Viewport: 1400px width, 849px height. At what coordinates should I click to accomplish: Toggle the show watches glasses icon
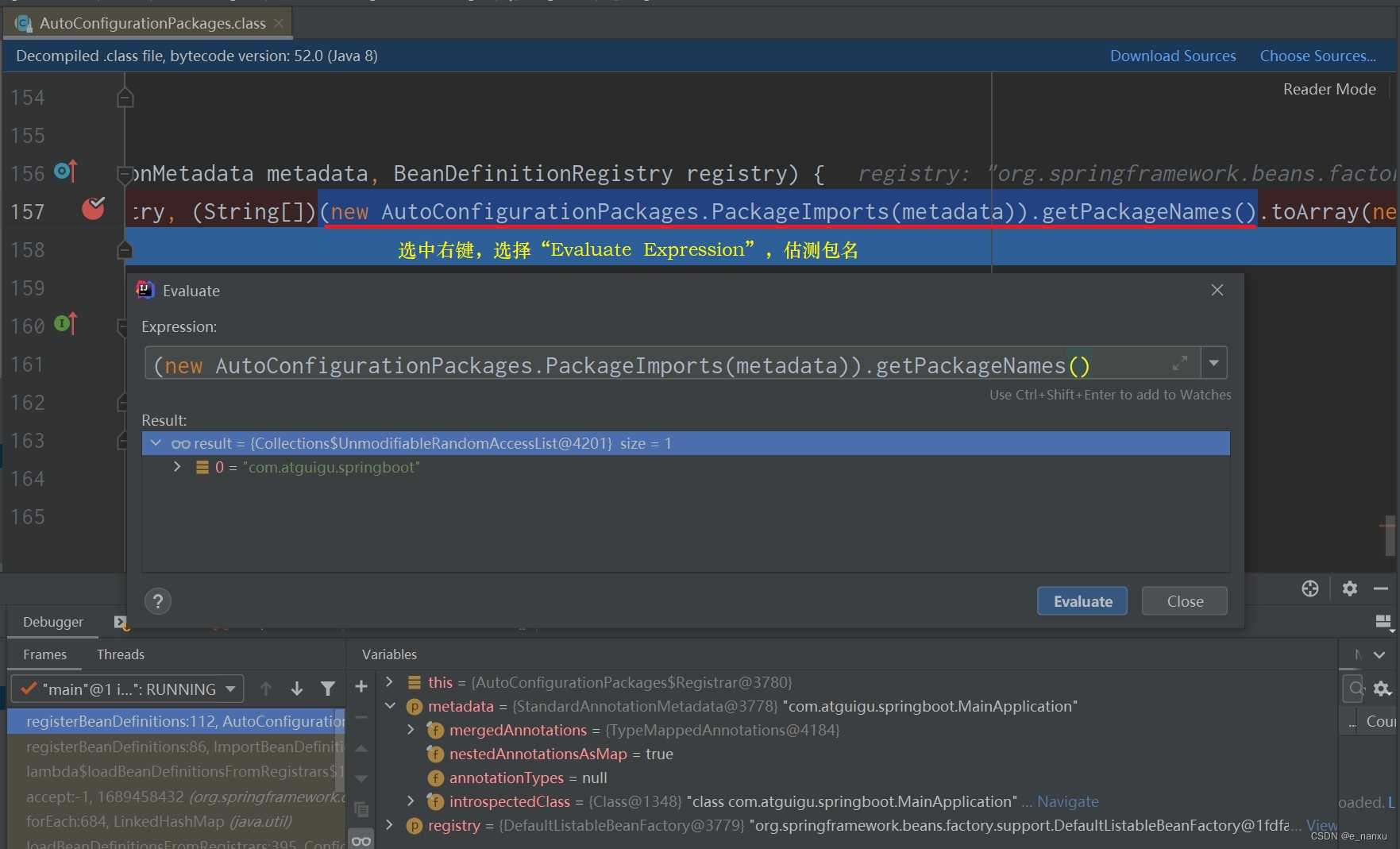[x=361, y=840]
